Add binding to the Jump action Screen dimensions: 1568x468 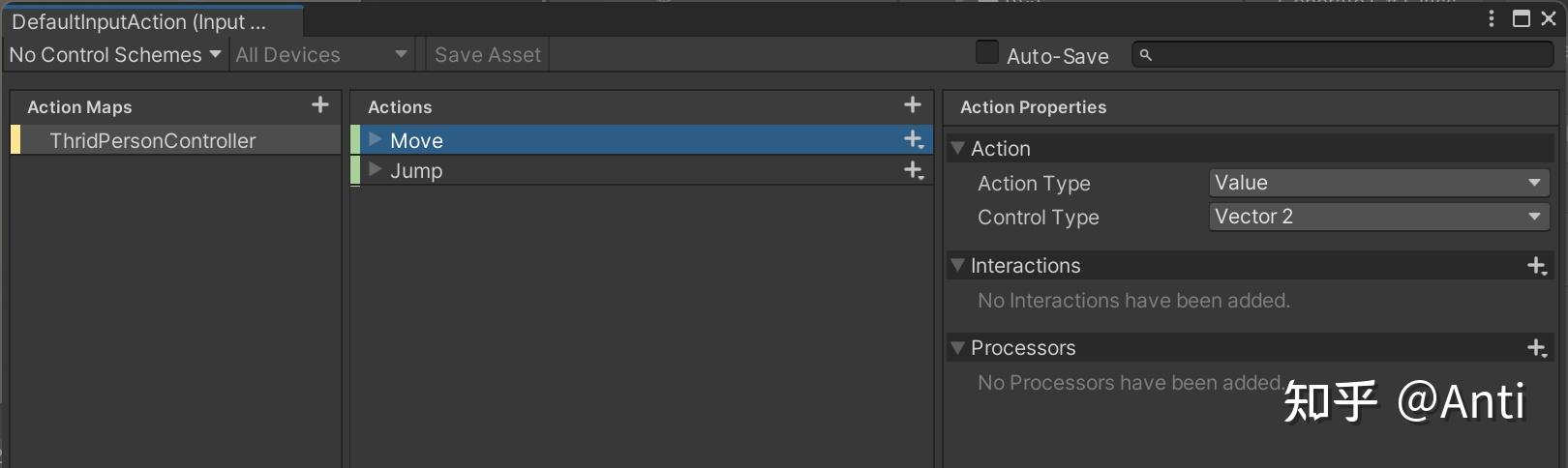click(x=913, y=171)
